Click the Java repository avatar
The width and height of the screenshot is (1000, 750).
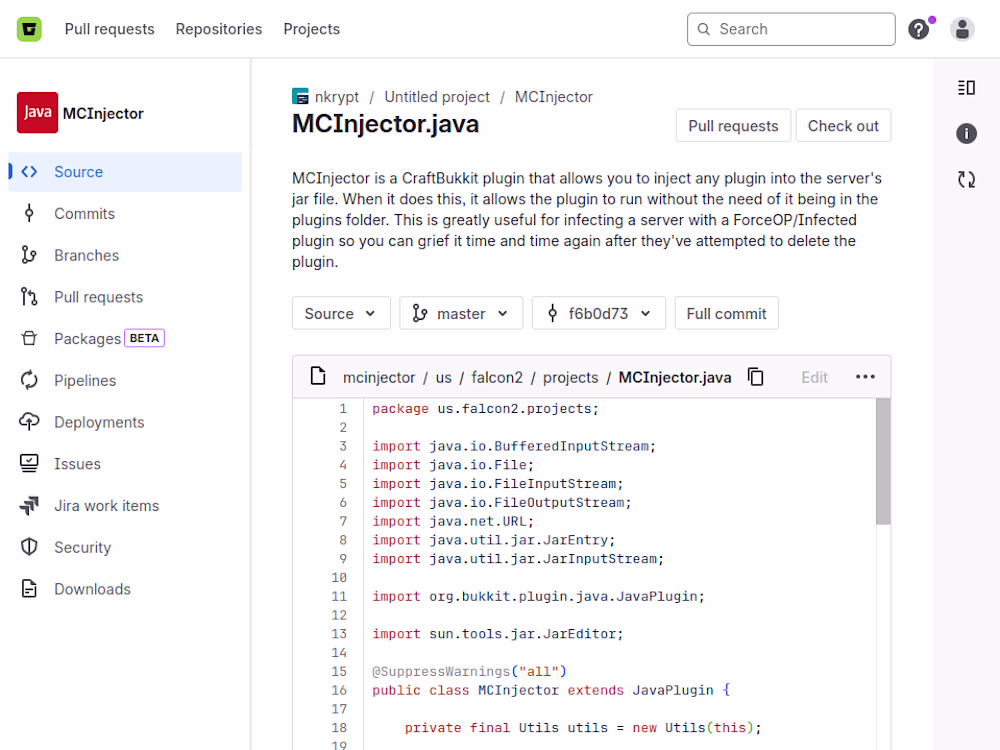point(37,113)
